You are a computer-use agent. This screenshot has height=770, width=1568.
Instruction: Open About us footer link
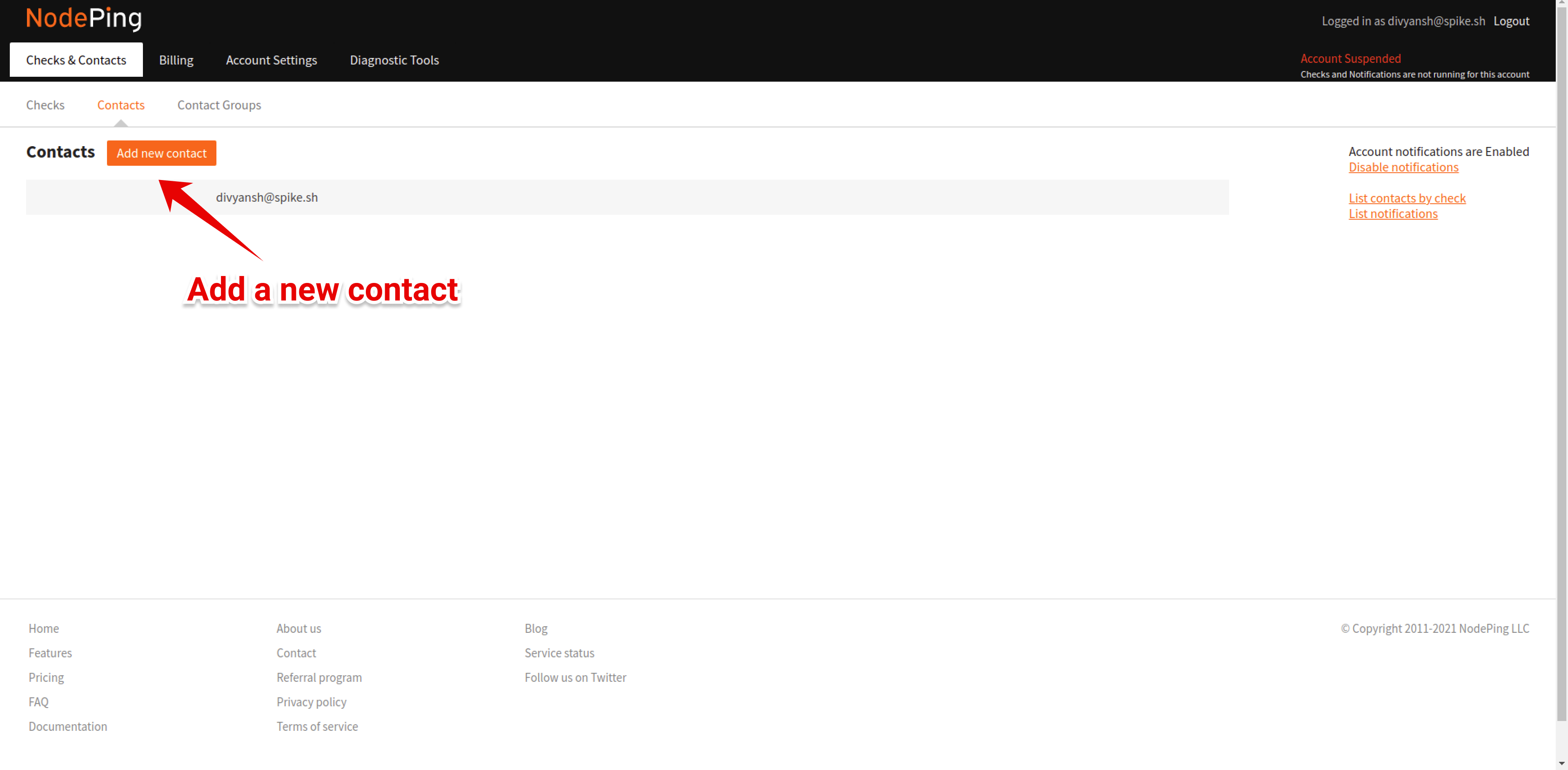pyautogui.click(x=299, y=628)
